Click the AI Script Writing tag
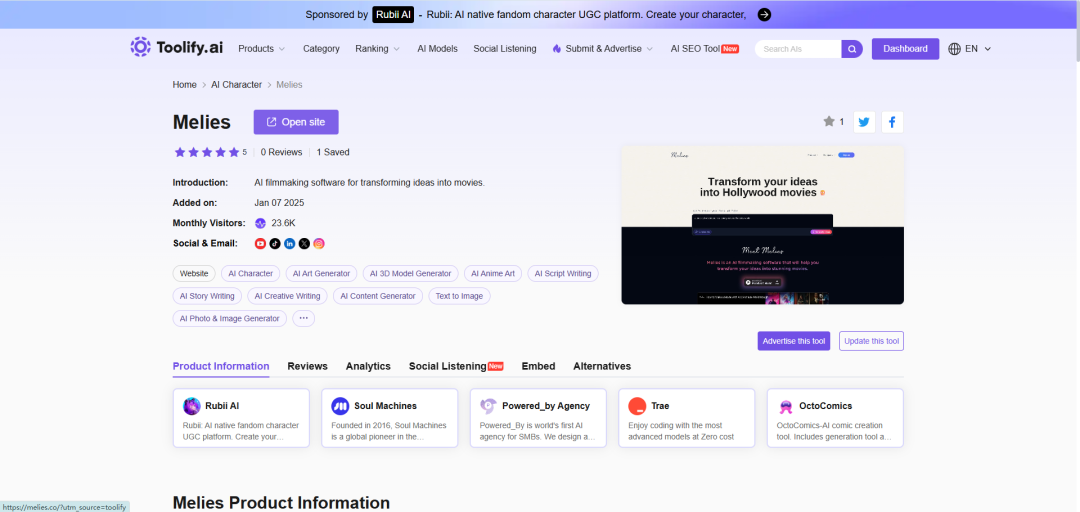This screenshot has height=512, width=1080. click(x=563, y=274)
